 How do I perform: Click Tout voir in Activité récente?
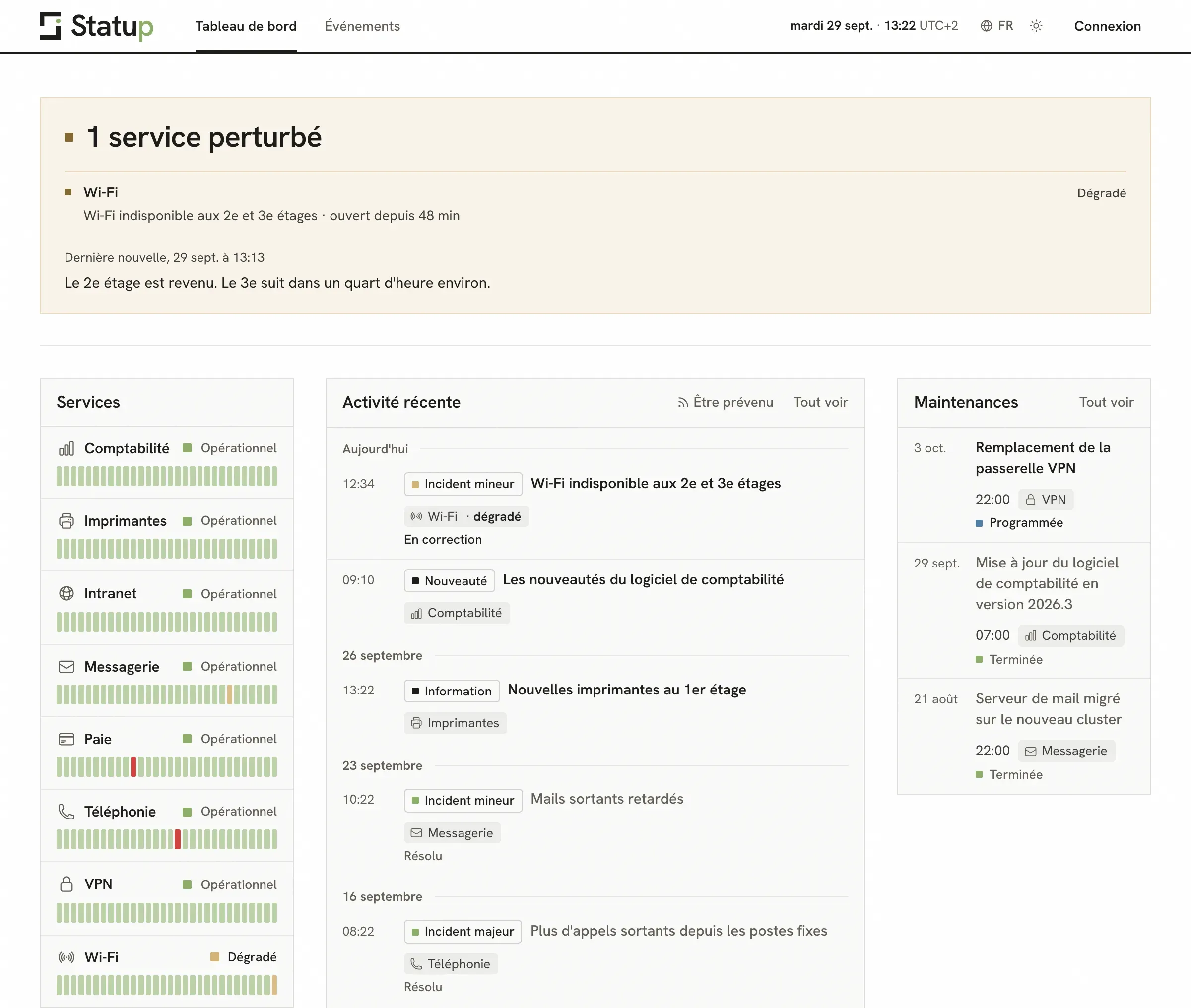click(821, 402)
